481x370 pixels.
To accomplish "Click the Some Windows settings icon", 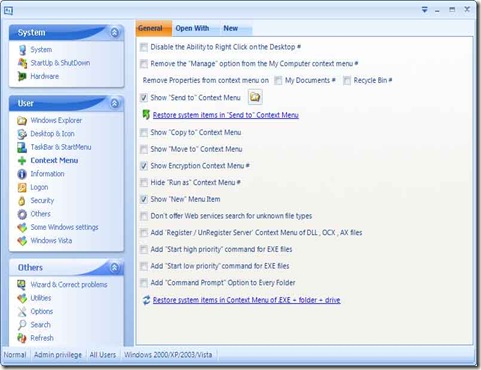I will click(22, 227).
